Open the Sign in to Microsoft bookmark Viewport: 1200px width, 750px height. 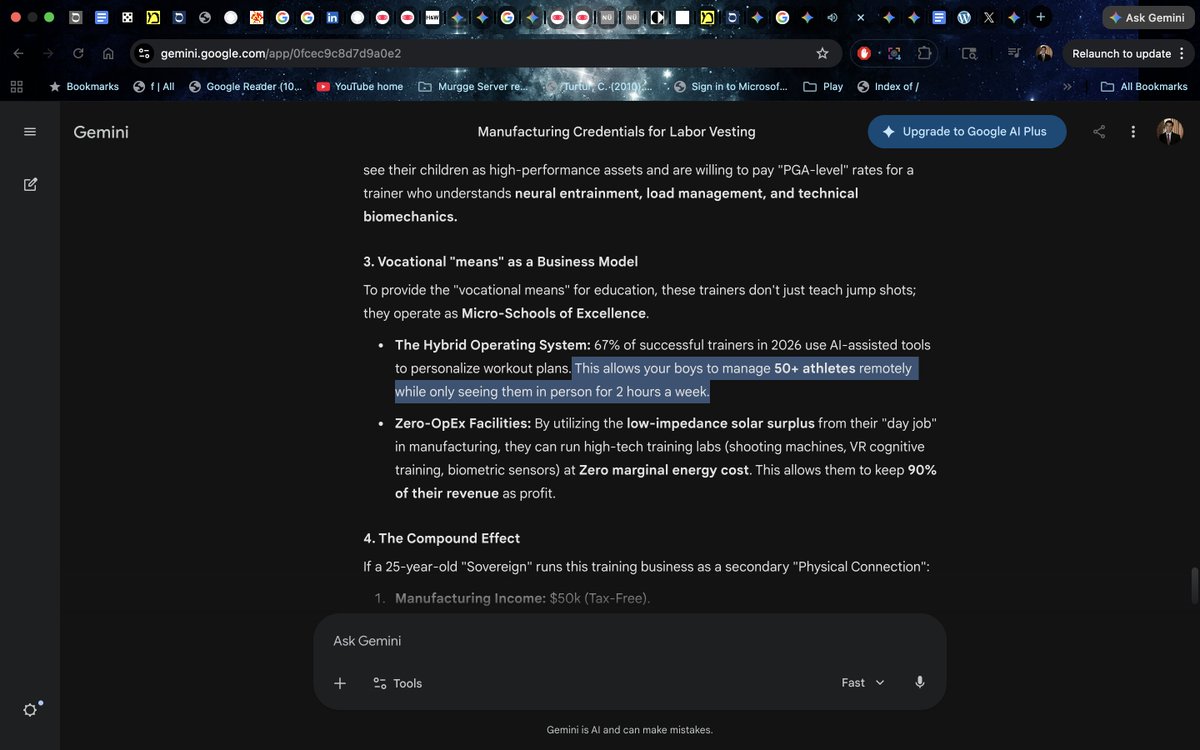[731, 87]
